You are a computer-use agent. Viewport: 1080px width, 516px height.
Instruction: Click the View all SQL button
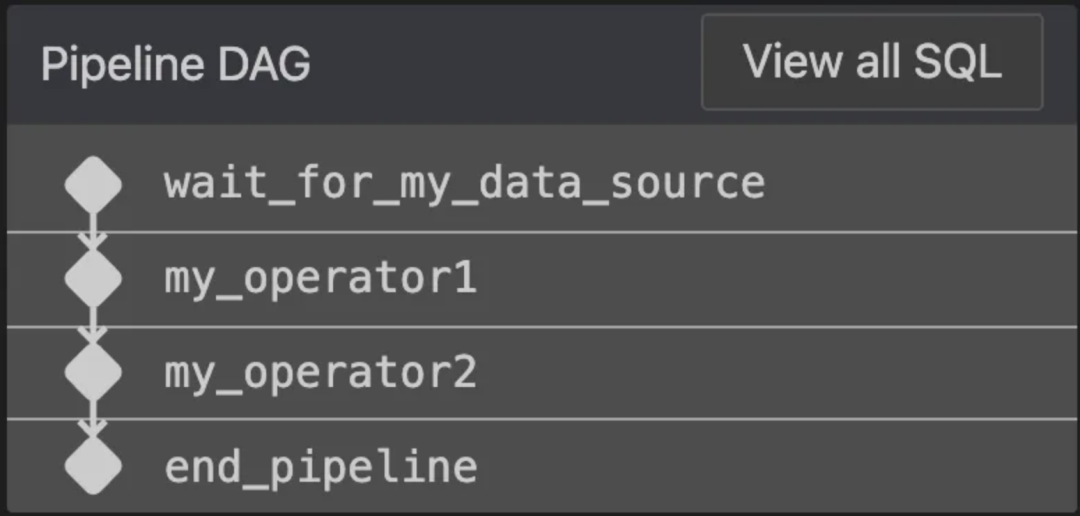(872, 62)
